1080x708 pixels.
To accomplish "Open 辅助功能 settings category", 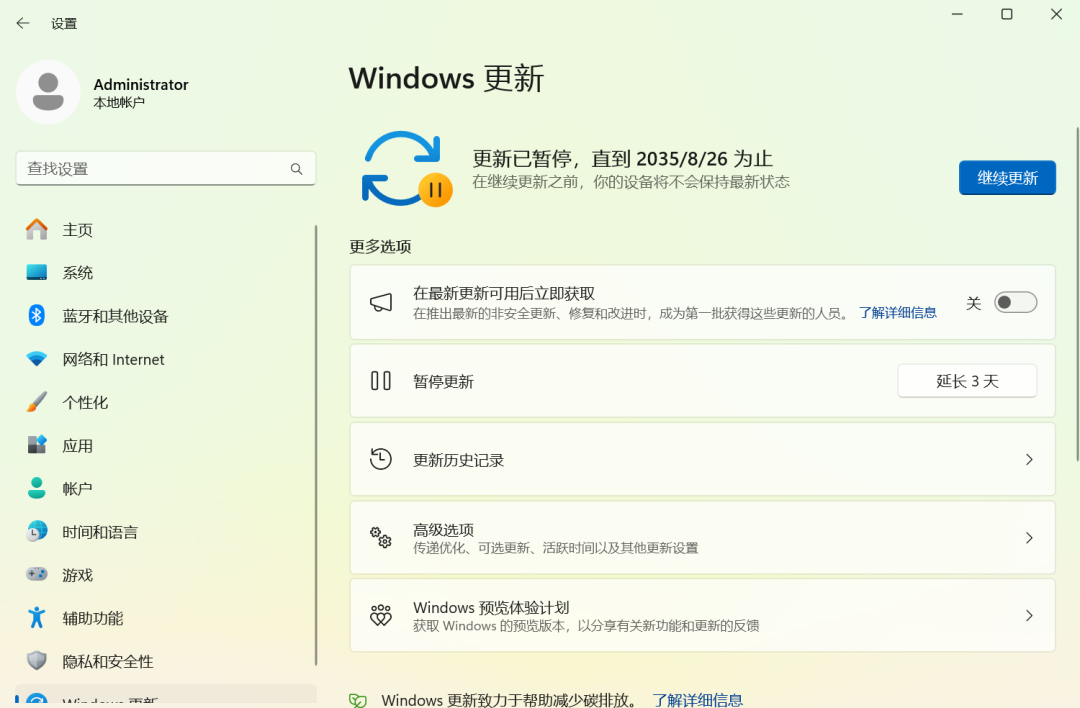I will click(165, 618).
